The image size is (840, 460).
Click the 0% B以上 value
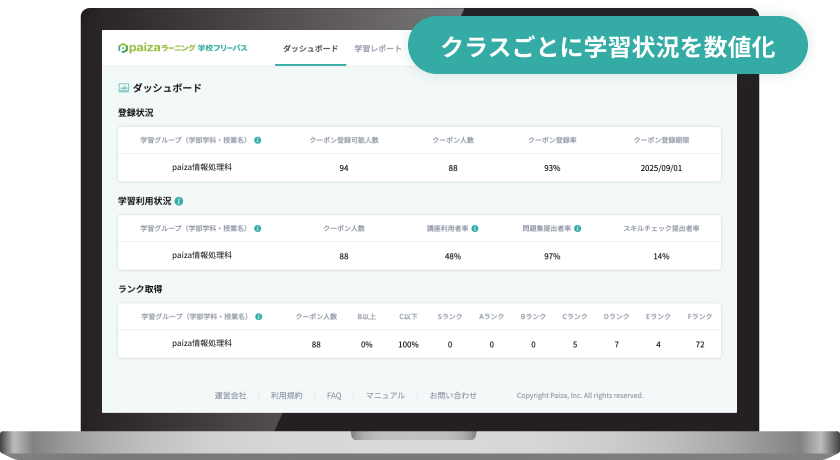point(366,345)
